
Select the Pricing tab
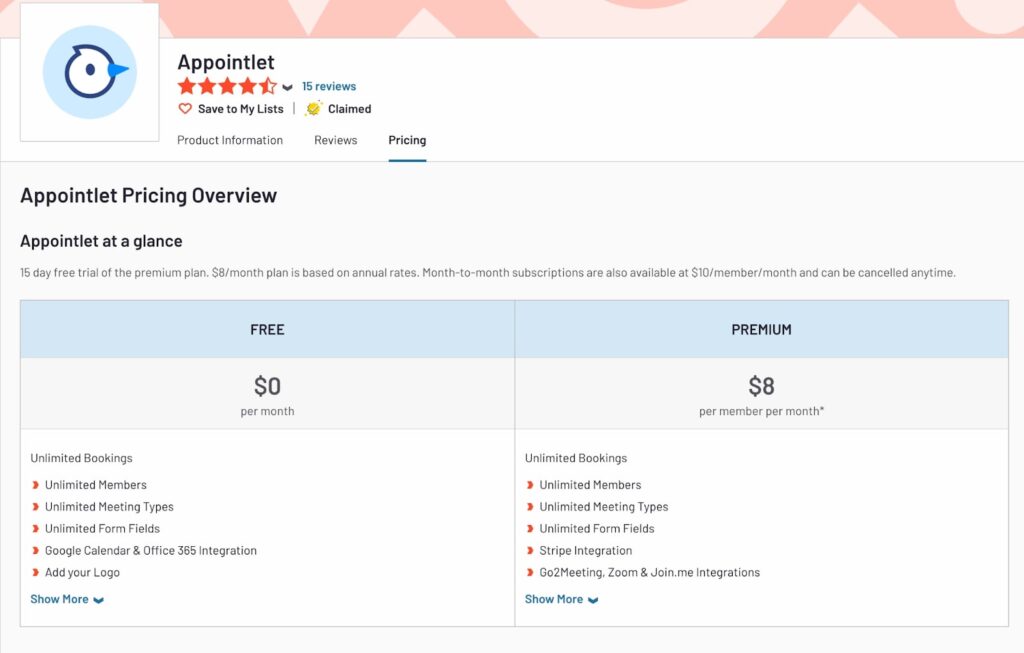[407, 140]
